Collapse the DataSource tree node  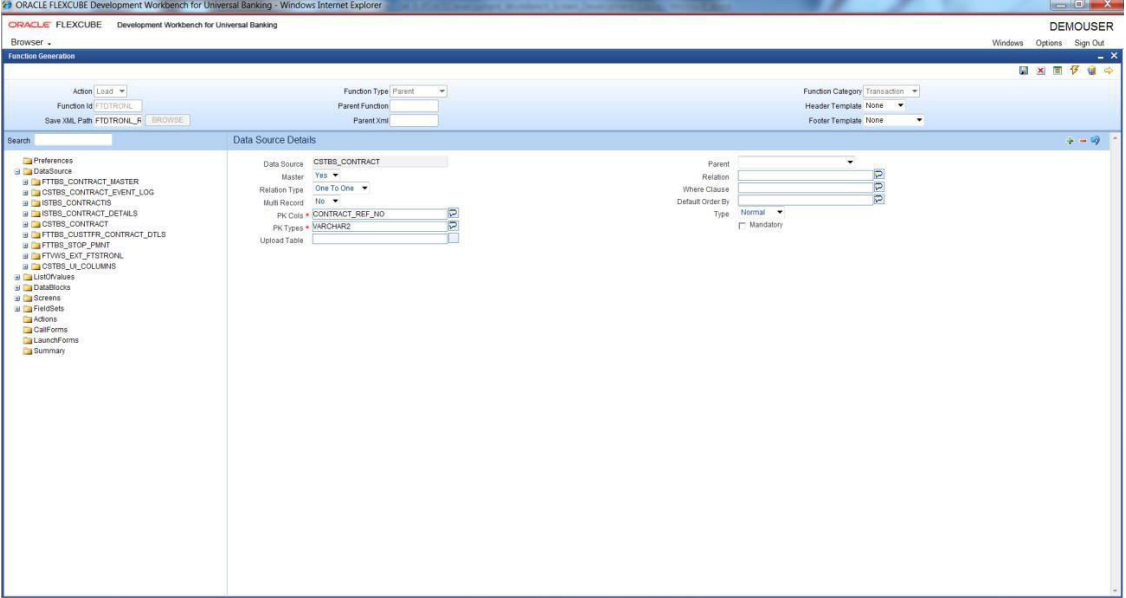[17, 172]
